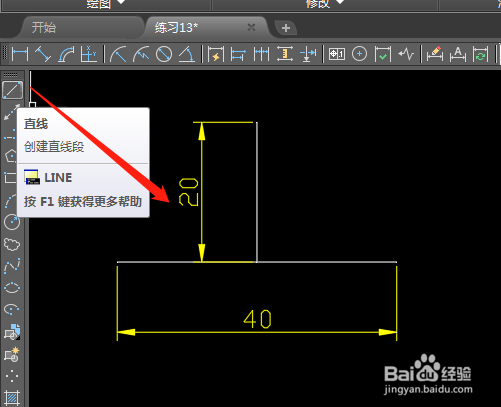
Task: Switch to the 开始 tab
Action: coord(44,27)
